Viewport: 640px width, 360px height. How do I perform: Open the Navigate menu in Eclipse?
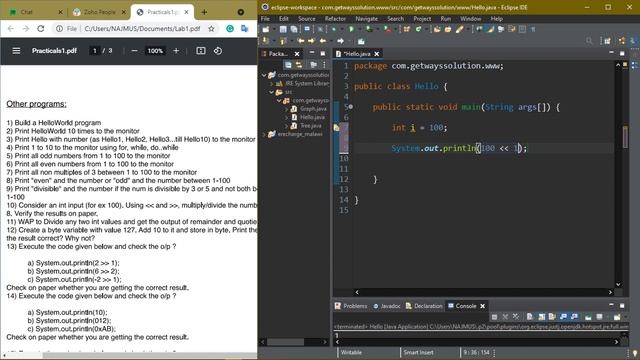pos(367,19)
